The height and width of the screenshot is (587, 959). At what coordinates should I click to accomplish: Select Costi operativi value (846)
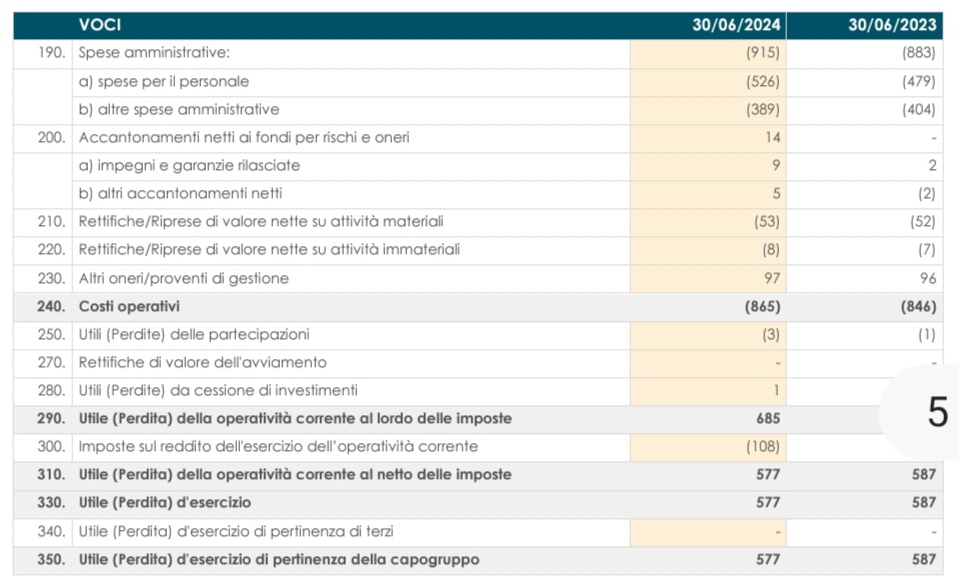coord(919,306)
